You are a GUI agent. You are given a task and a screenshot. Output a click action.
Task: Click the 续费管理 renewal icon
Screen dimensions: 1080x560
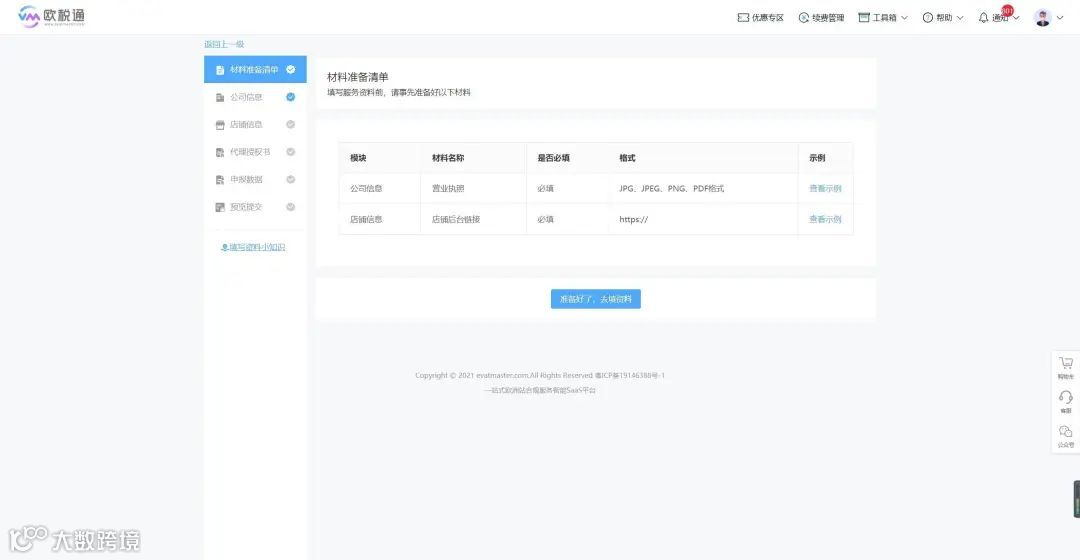point(803,17)
